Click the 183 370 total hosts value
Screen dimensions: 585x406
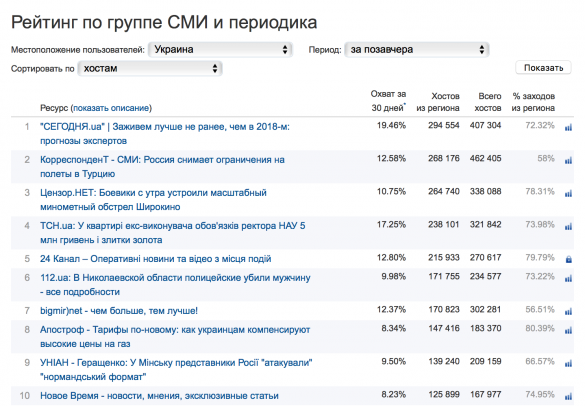point(485,328)
